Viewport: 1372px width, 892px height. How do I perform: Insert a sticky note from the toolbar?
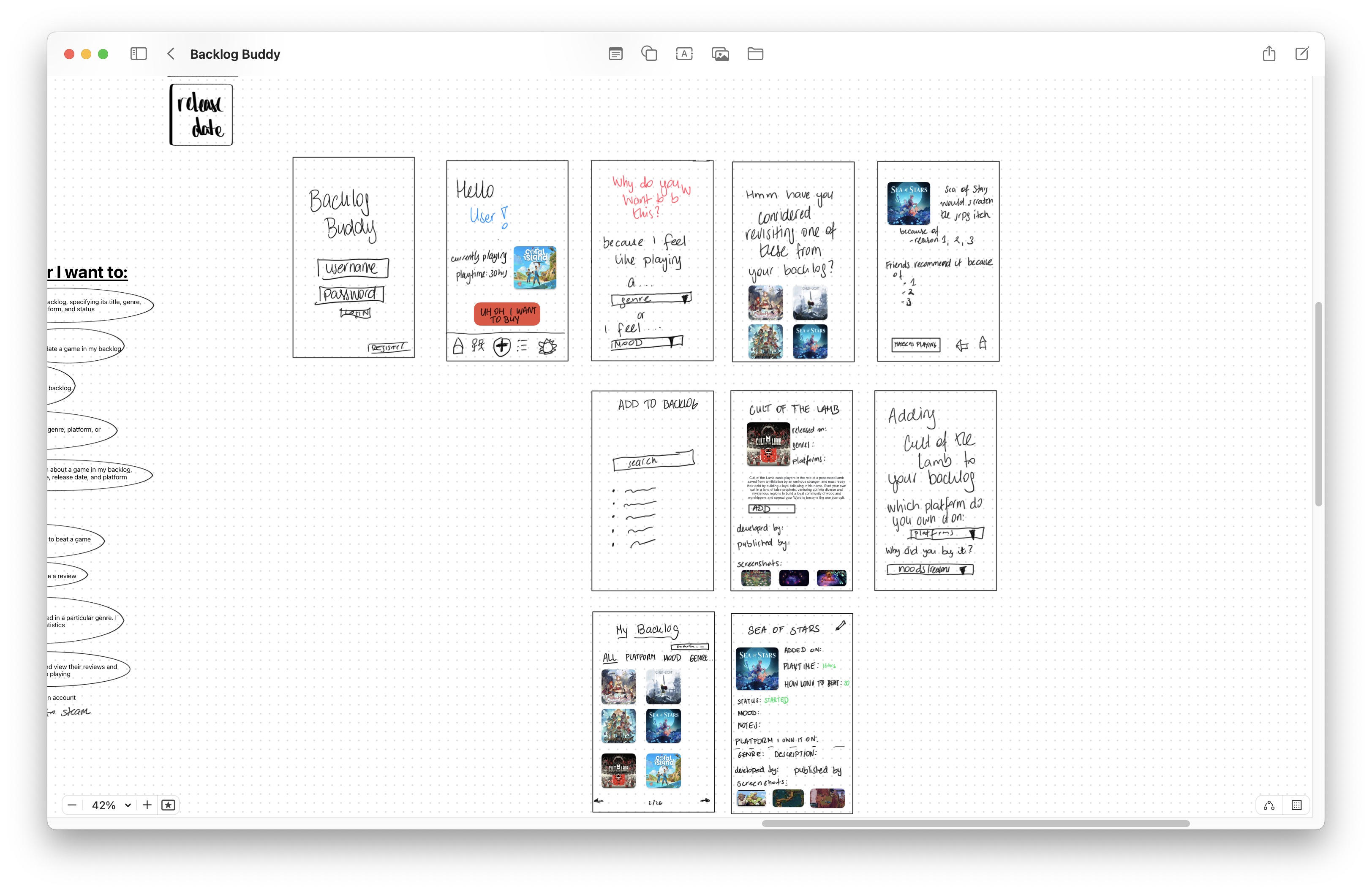click(615, 54)
